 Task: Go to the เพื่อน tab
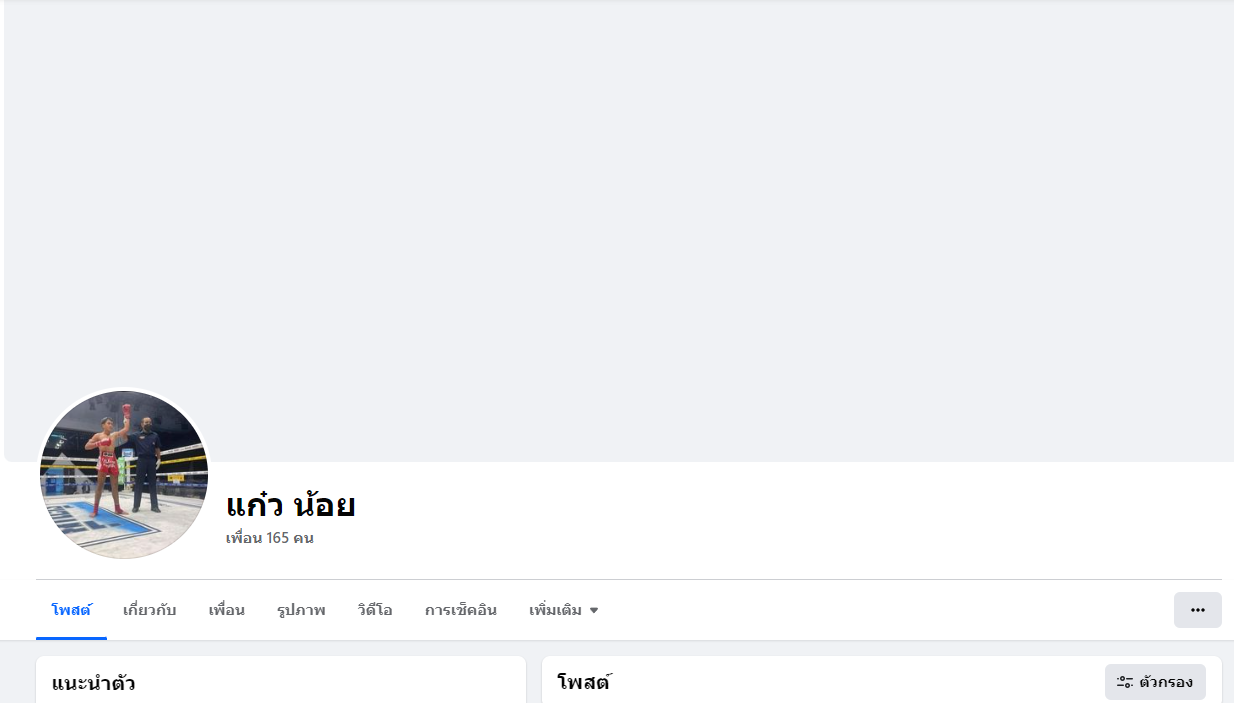pyautogui.click(x=227, y=610)
